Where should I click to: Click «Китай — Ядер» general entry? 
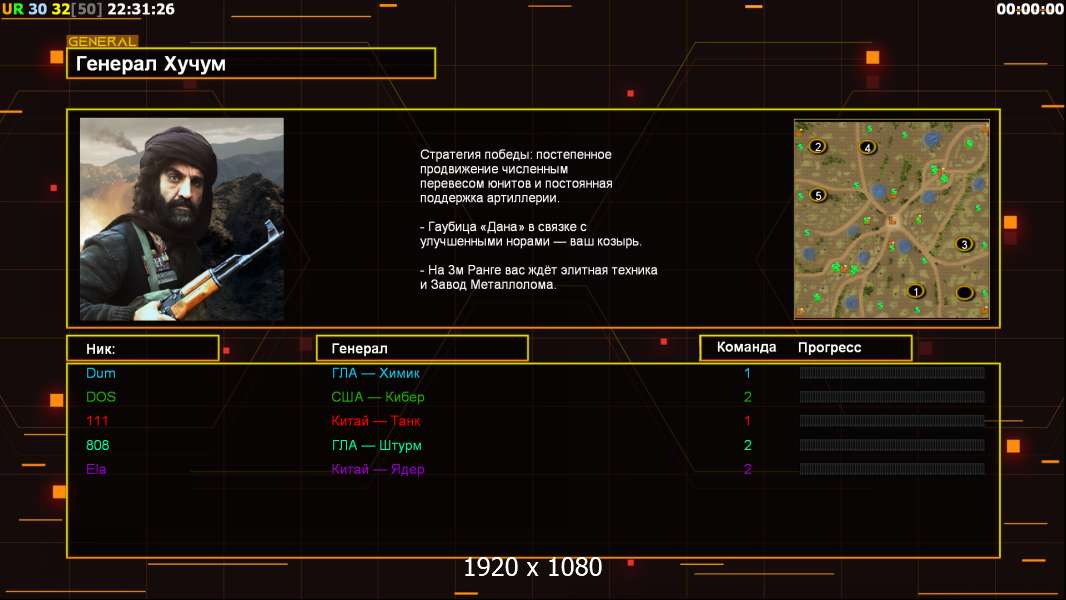(x=377, y=469)
